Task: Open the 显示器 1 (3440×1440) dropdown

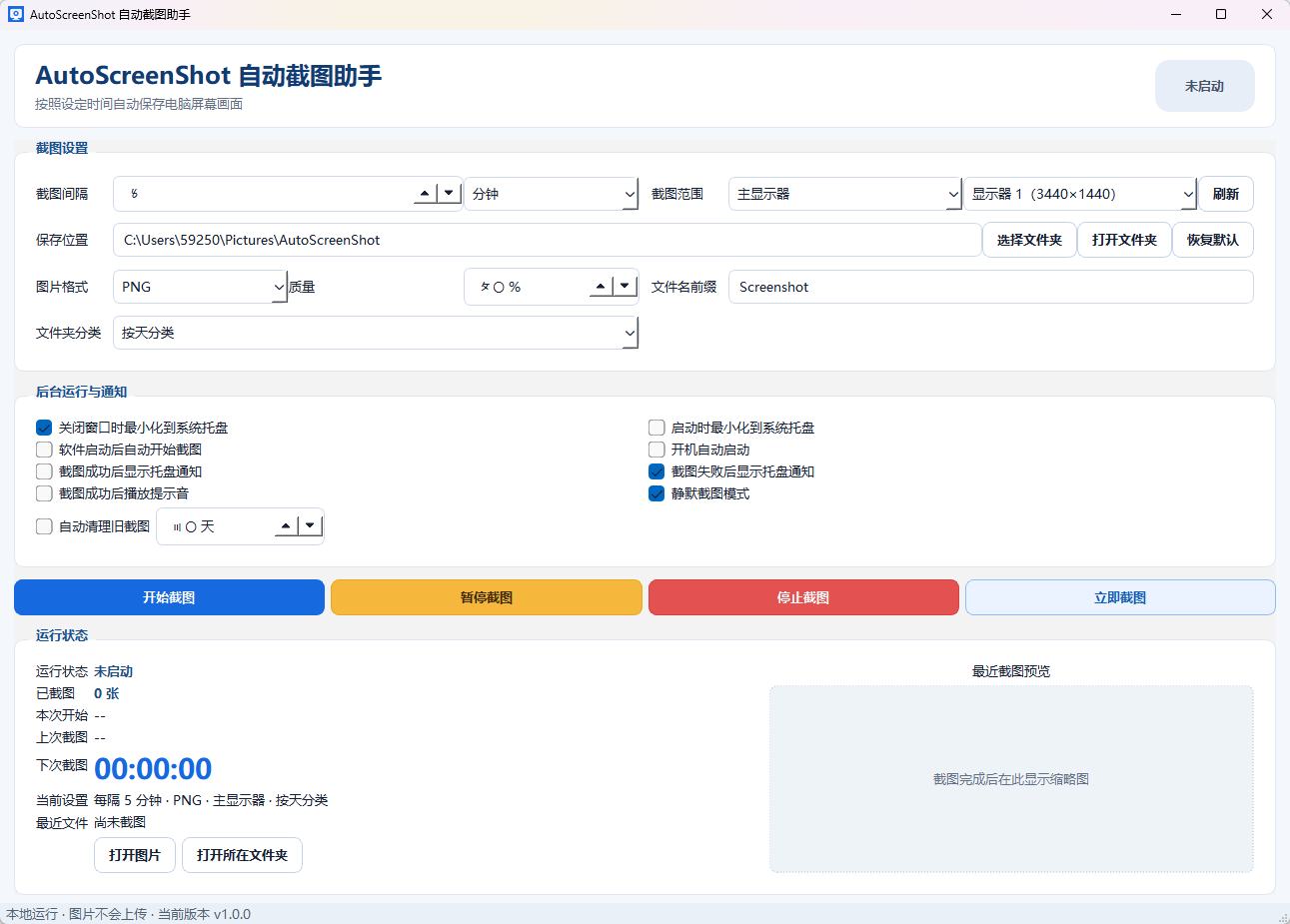Action: point(1079,194)
